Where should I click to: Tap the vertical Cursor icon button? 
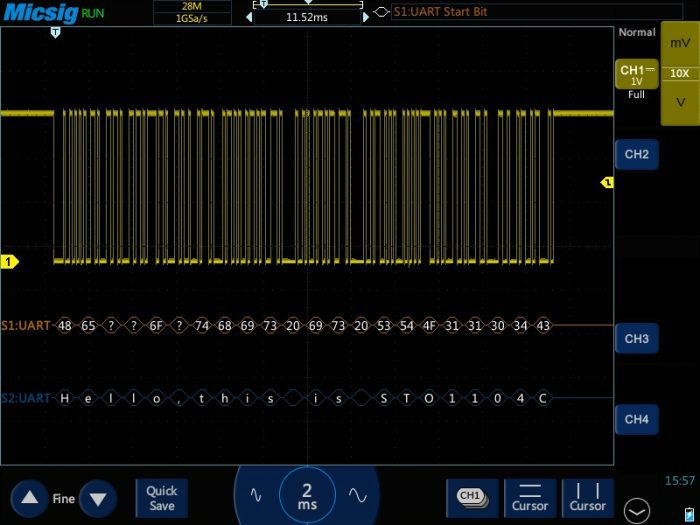587,496
